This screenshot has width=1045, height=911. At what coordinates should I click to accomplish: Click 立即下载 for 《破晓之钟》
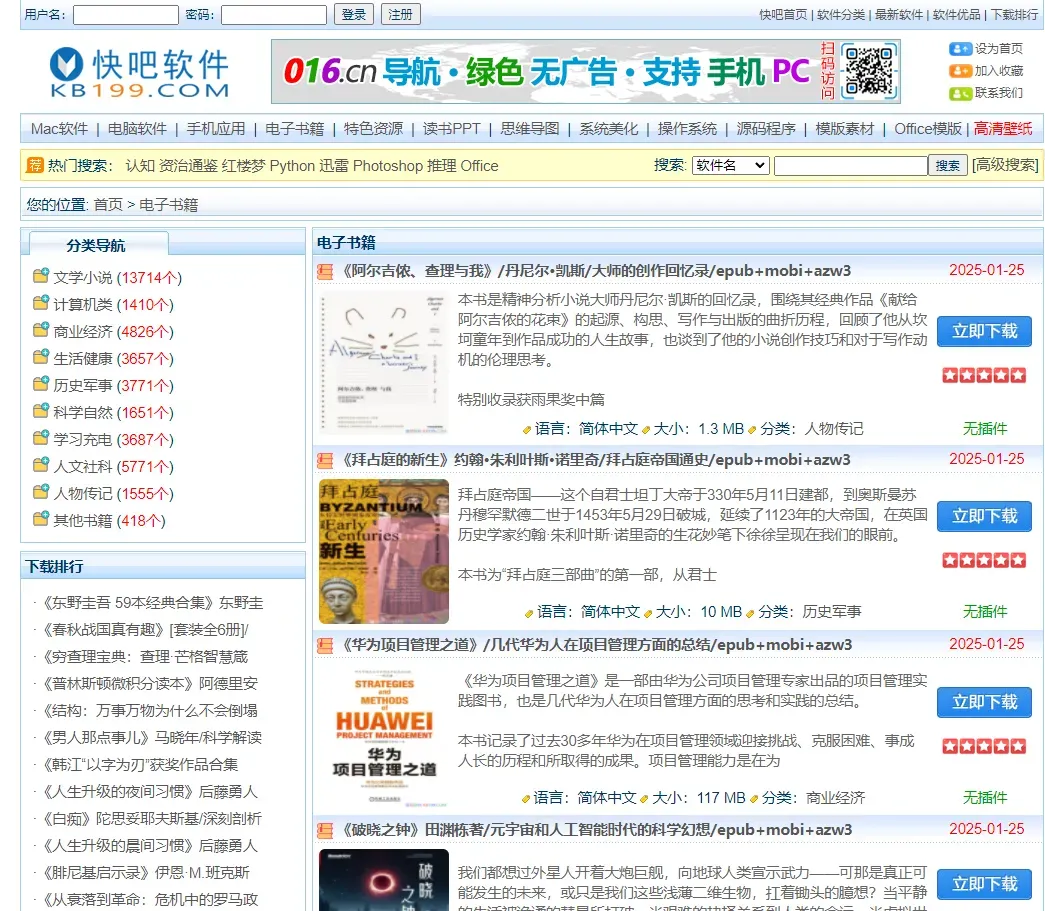(984, 884)
